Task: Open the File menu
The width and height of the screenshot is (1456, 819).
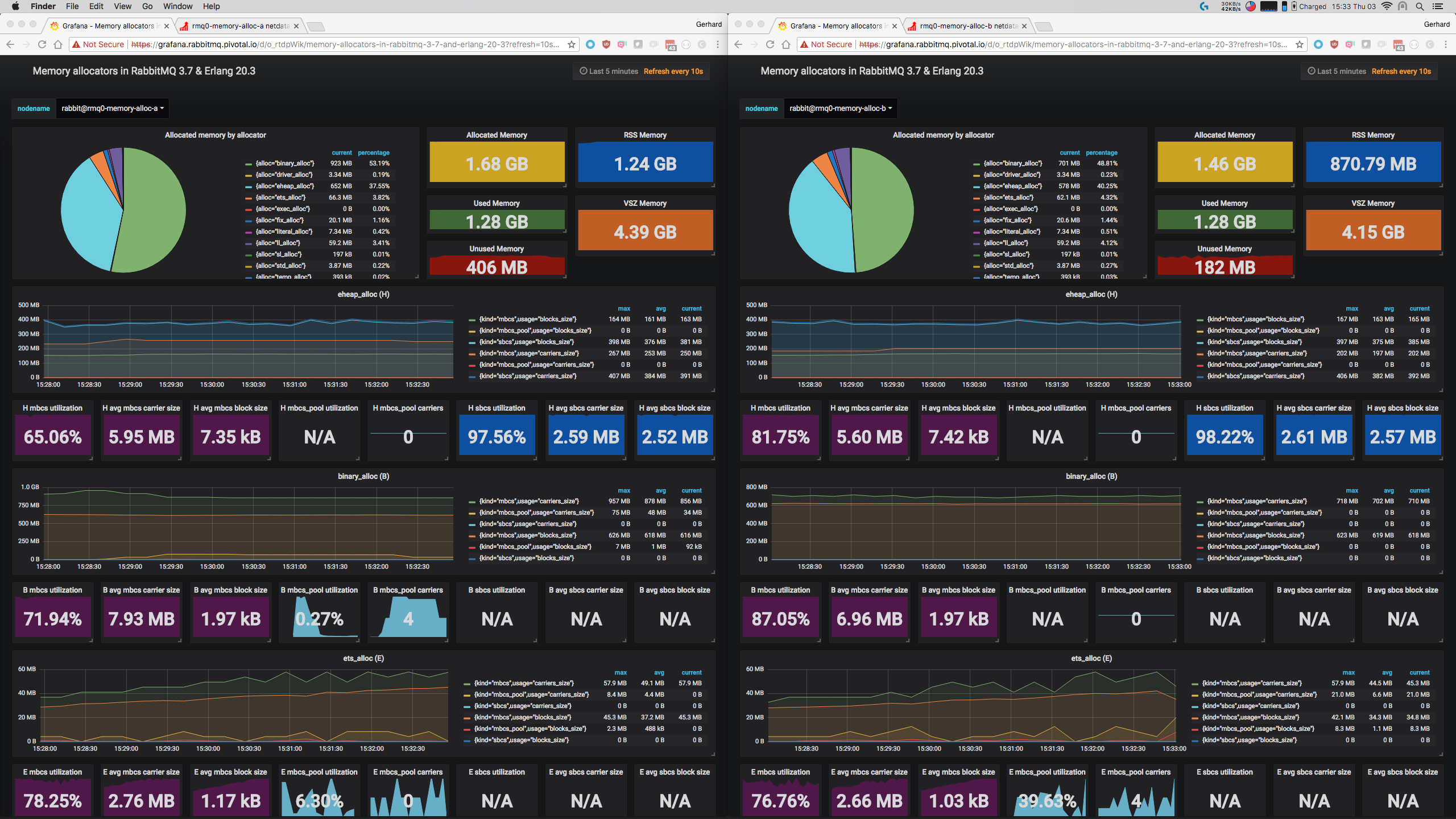Action: coord(72,6)
